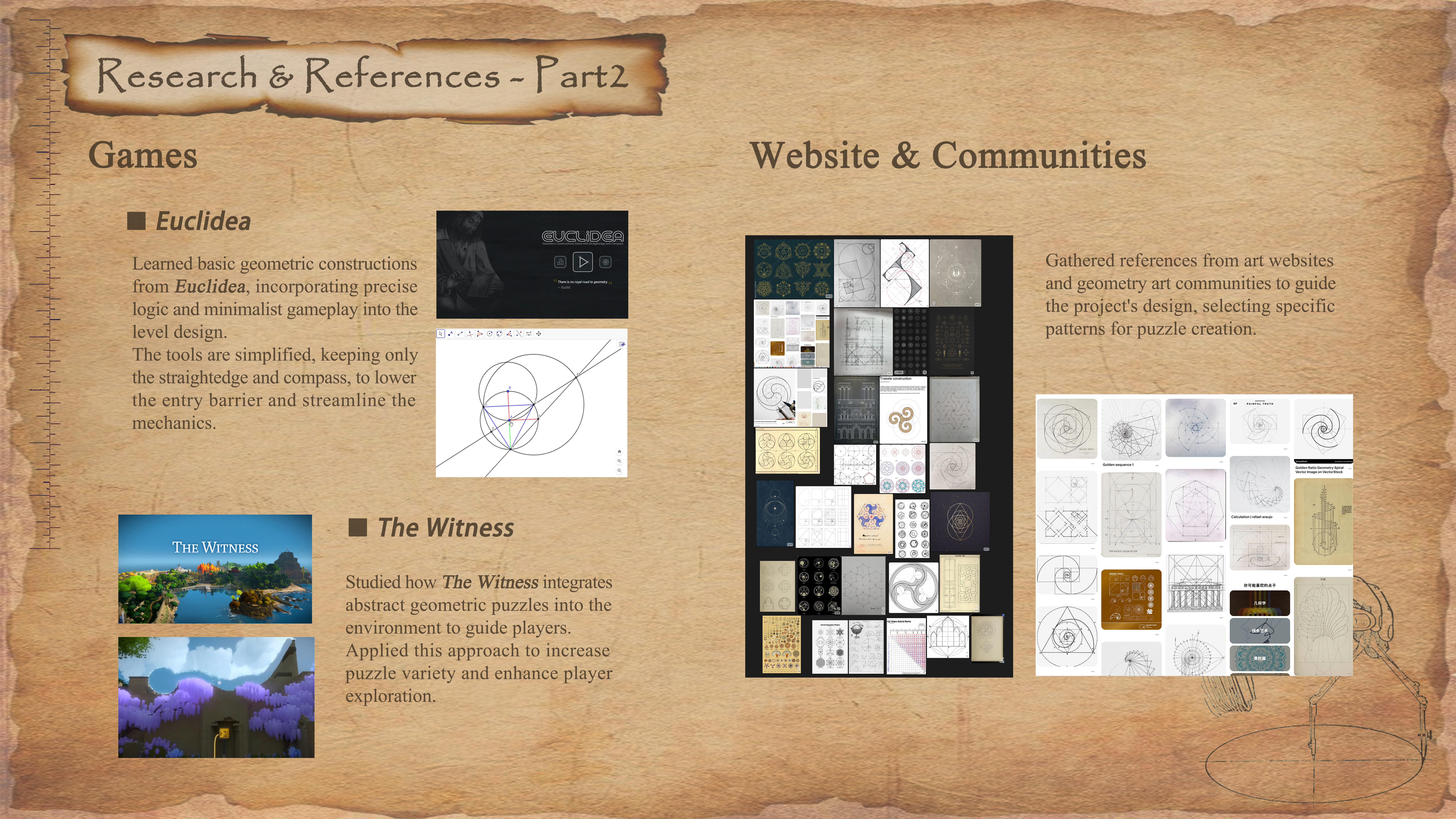Open the Euclidea statistics bar-chart icon
Viewport: 1456px width, 819px height.
(560, 262)
